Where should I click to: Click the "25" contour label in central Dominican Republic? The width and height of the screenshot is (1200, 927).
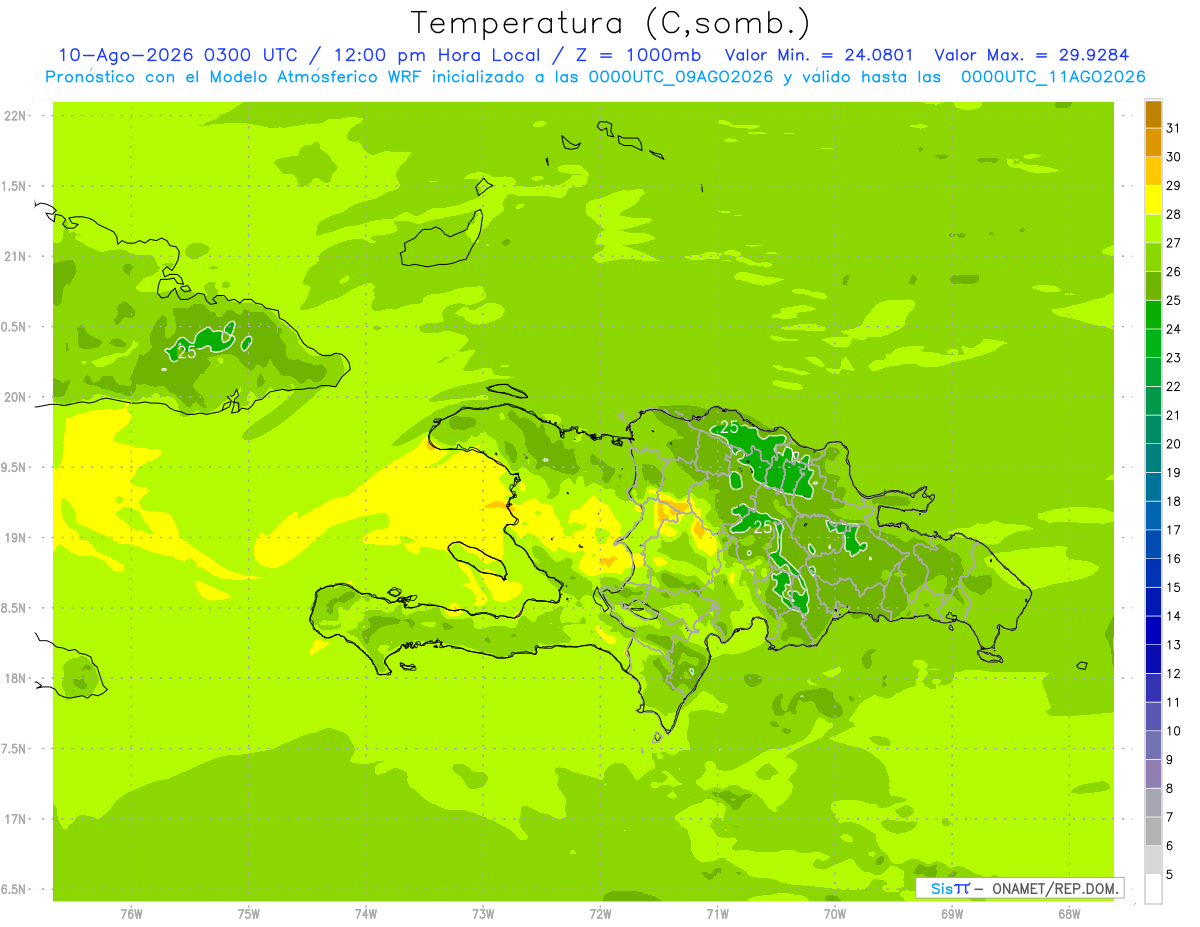[762, 526]
